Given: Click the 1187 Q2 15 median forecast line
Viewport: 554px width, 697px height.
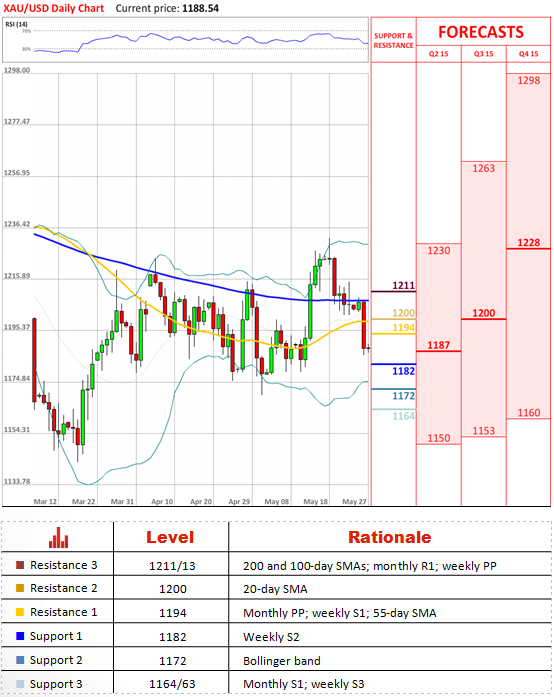Looking at the screenshot, I should (438, 351).
